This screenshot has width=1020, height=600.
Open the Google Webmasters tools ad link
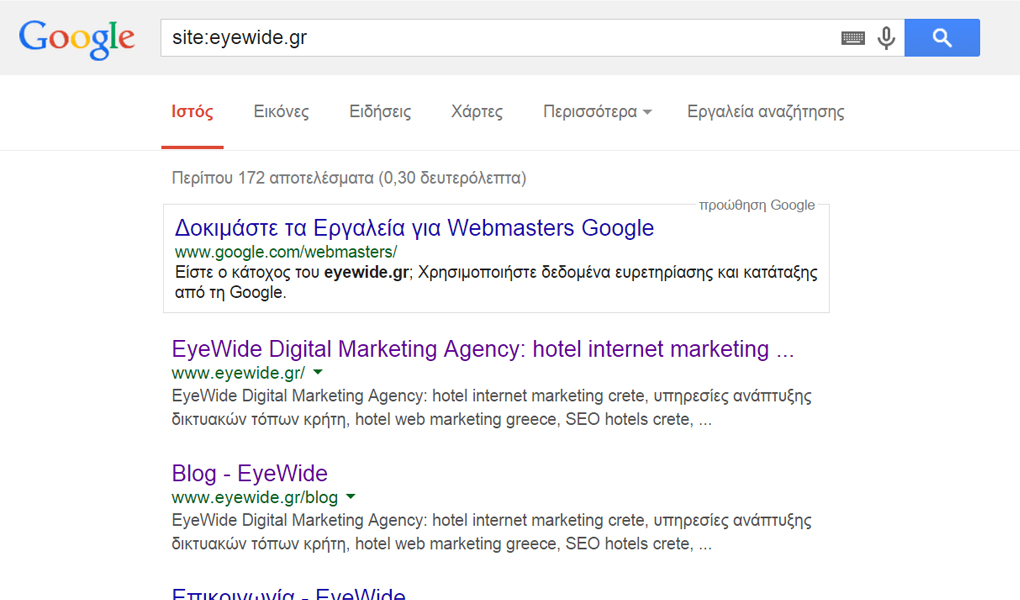412,228
